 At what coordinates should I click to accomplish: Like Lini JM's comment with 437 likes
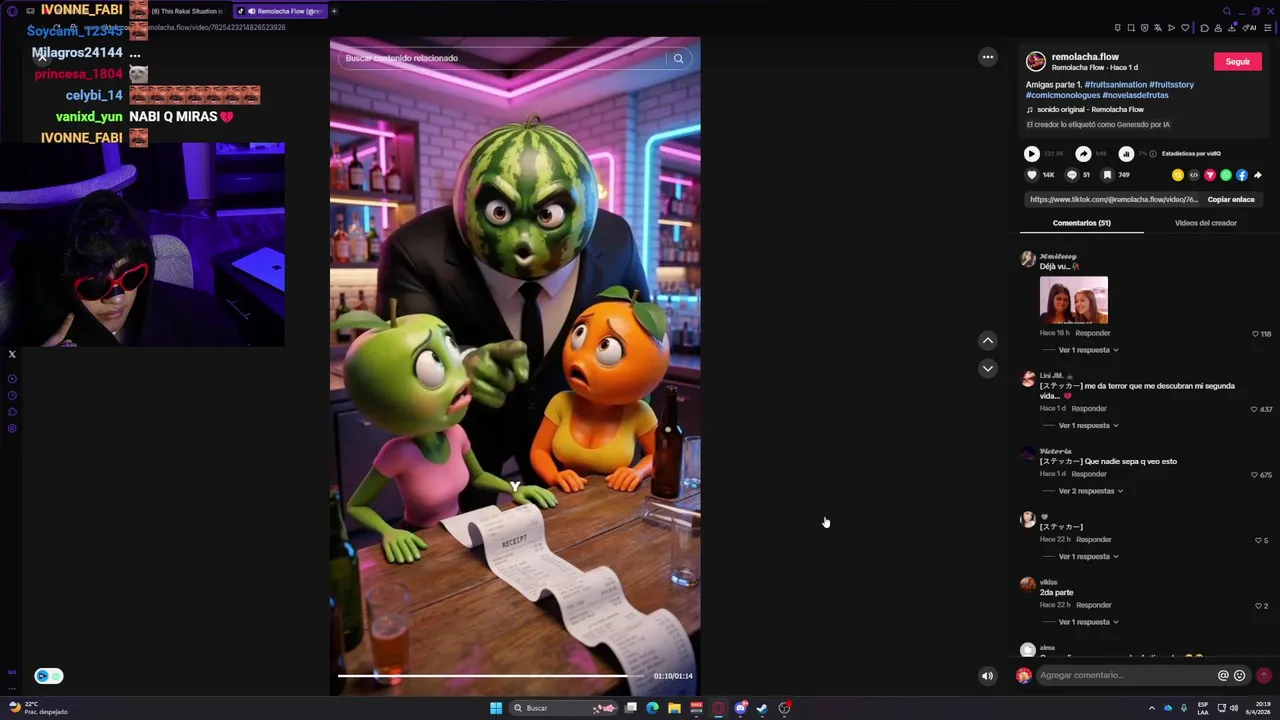[x=1254, y=409]
